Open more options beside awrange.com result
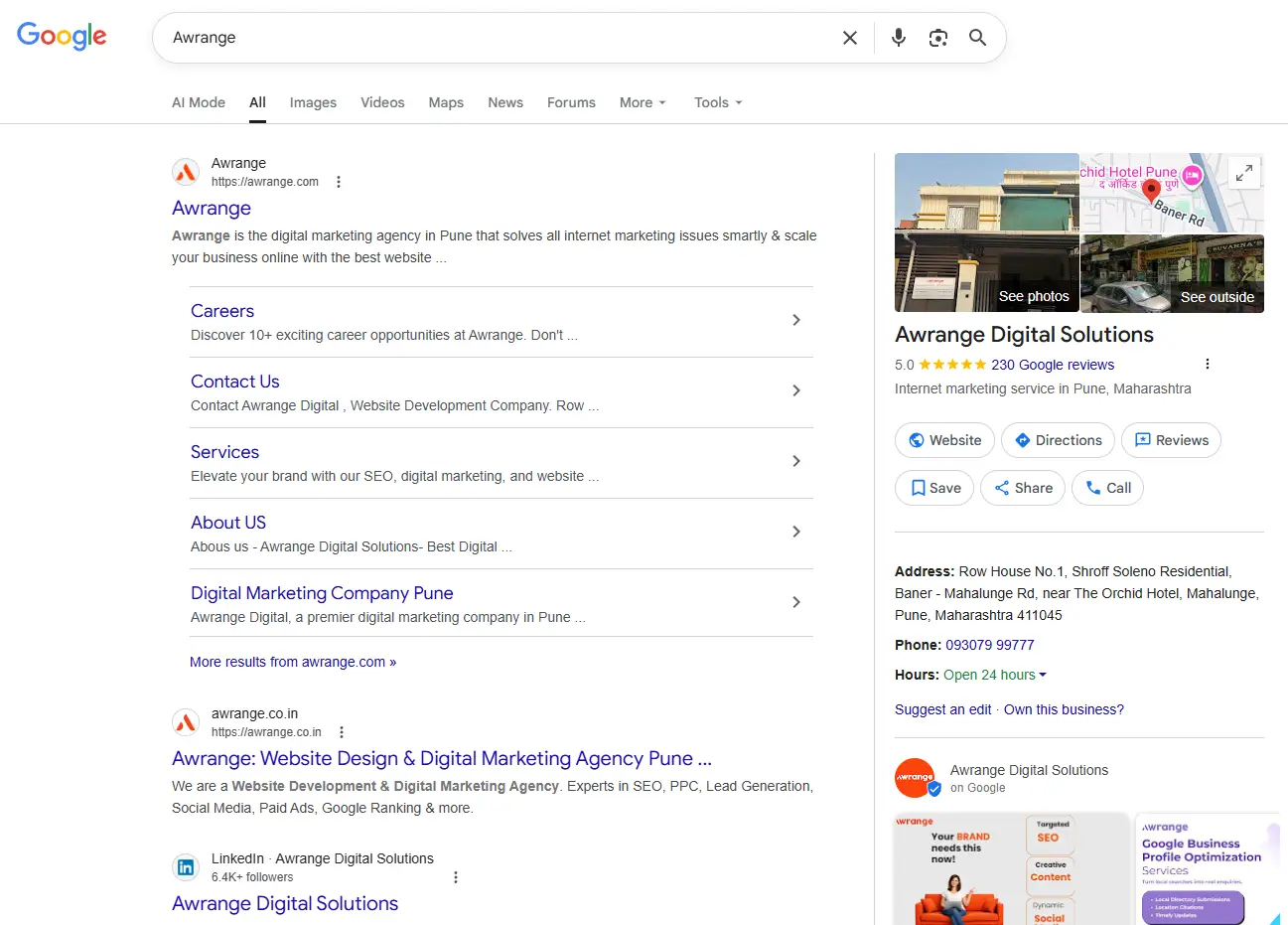 tap(339, 182)
